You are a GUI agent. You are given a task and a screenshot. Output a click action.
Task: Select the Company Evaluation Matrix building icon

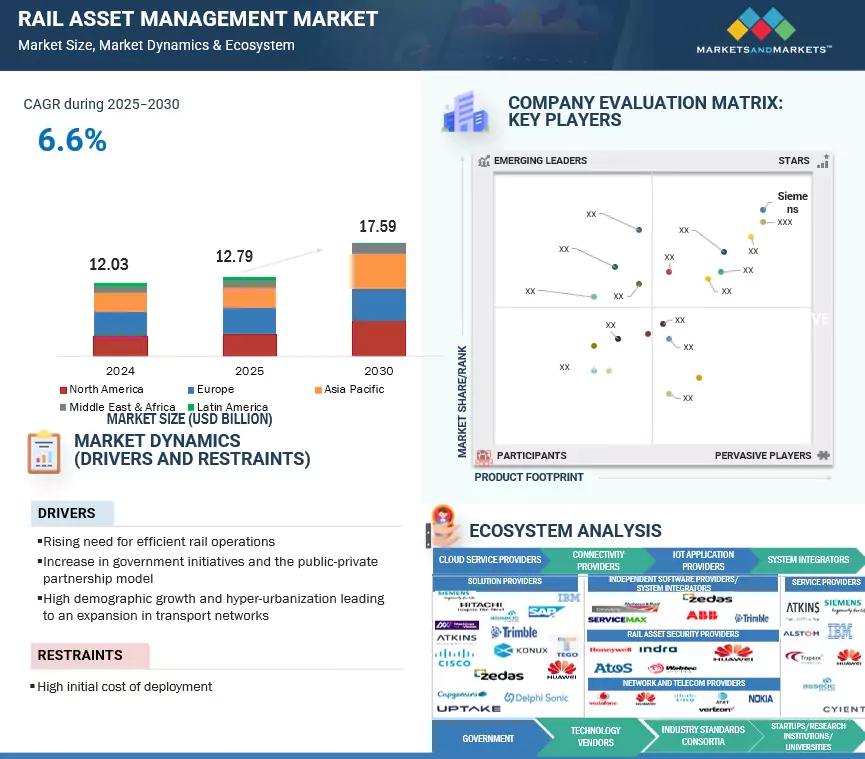tap(465, 113)
